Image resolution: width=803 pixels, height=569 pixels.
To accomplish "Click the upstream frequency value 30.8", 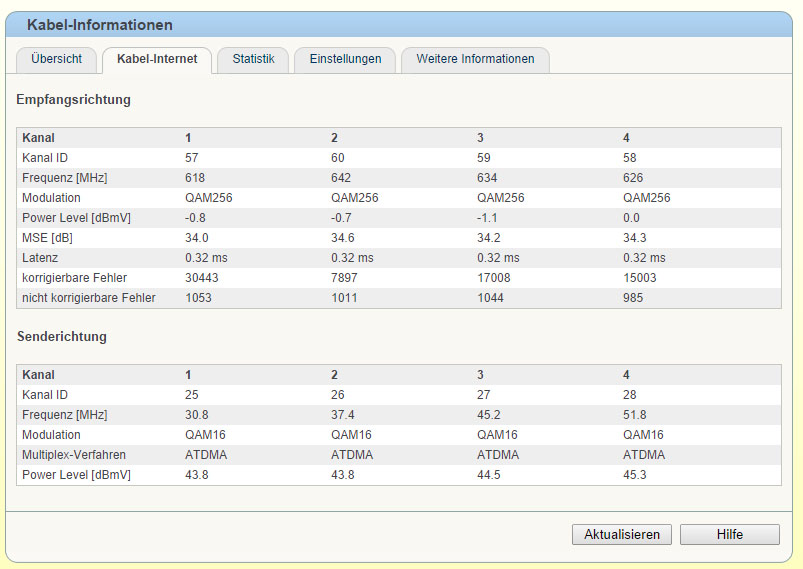I will coord(196,415).
